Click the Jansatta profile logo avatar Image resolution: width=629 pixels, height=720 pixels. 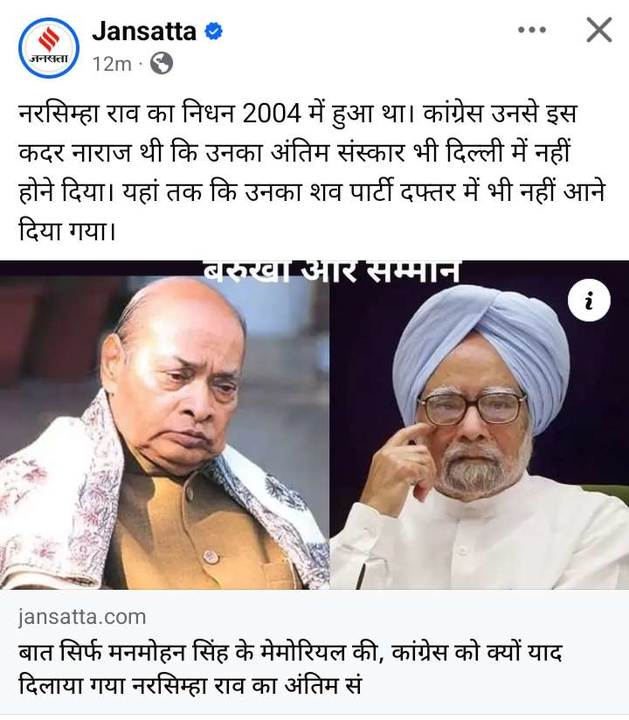[x=49, y=48]
